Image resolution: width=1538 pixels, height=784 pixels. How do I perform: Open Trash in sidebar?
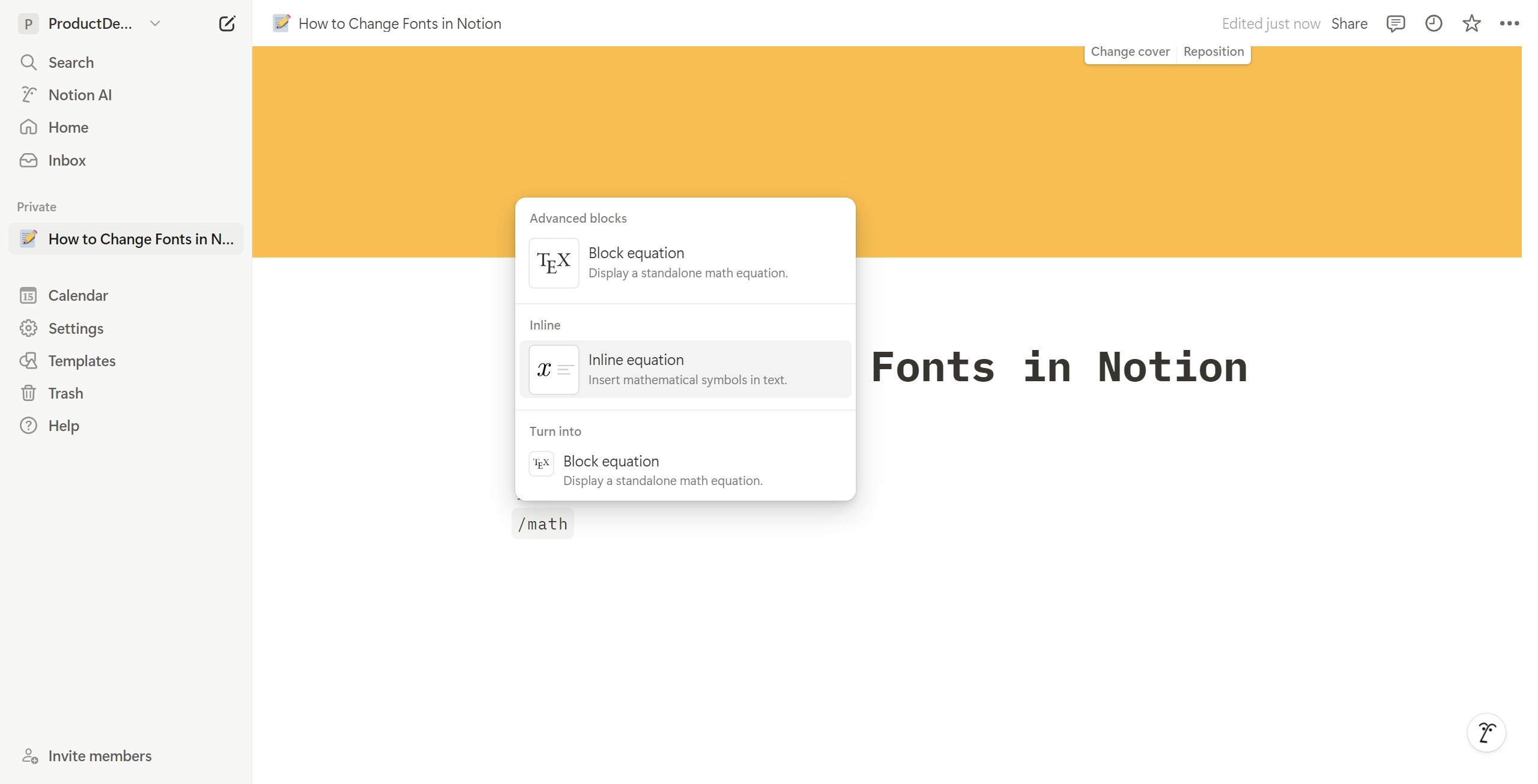126,393
